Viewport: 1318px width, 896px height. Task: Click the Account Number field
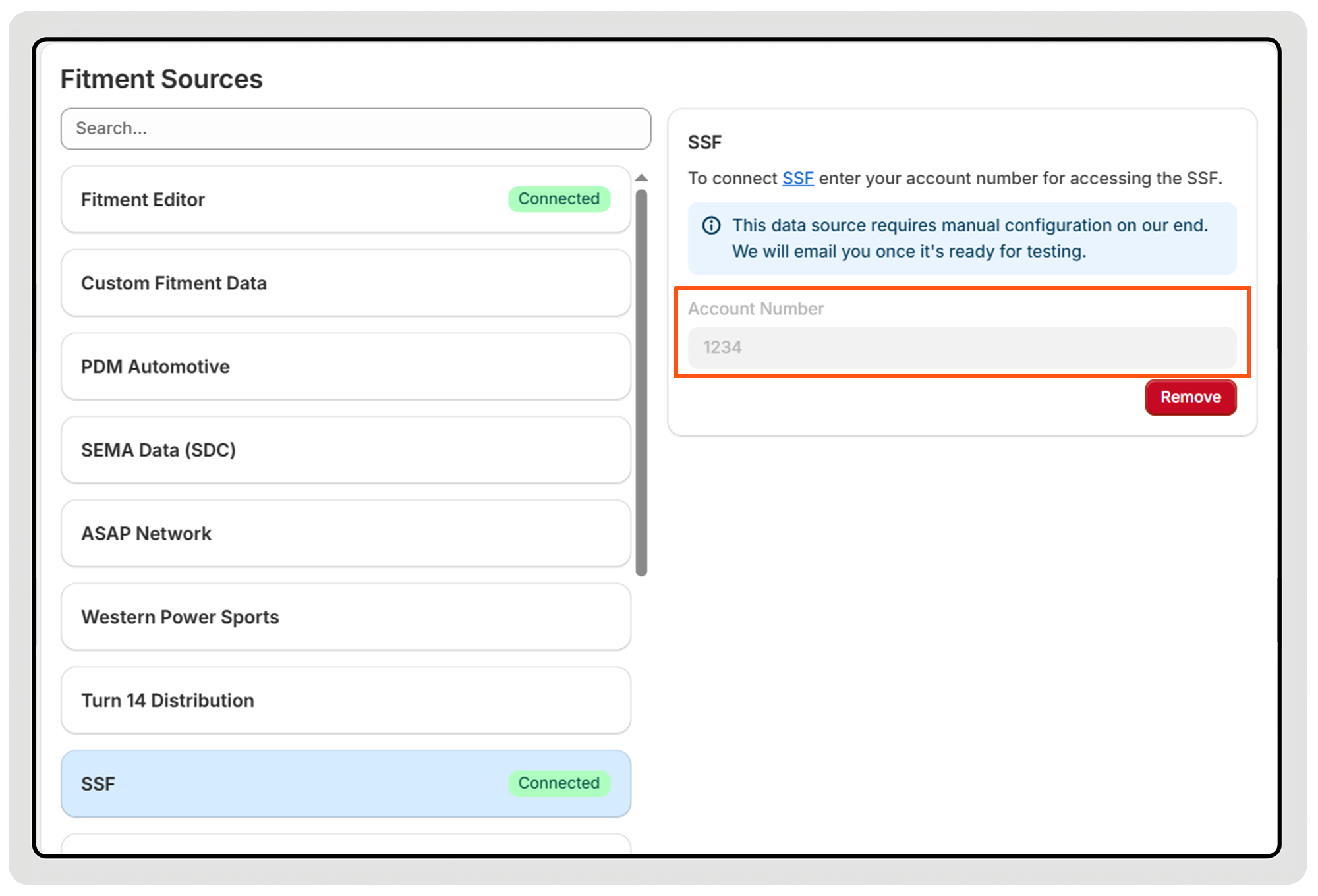click(961, 348)
